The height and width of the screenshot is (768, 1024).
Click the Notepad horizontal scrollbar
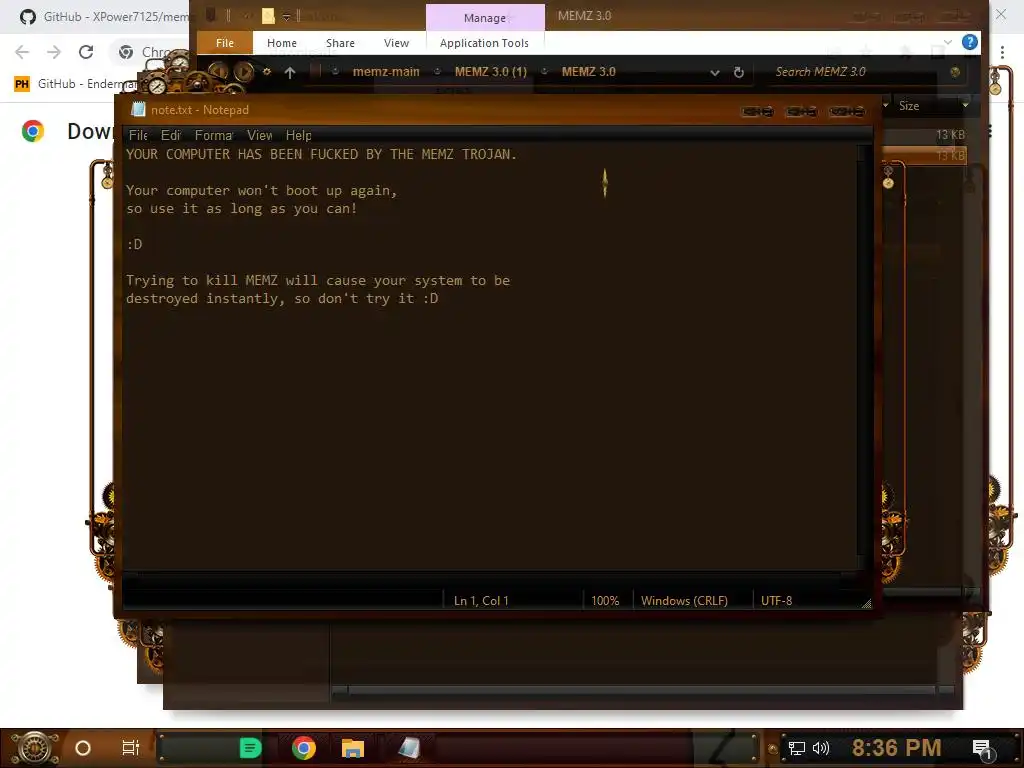click(490, 576)
